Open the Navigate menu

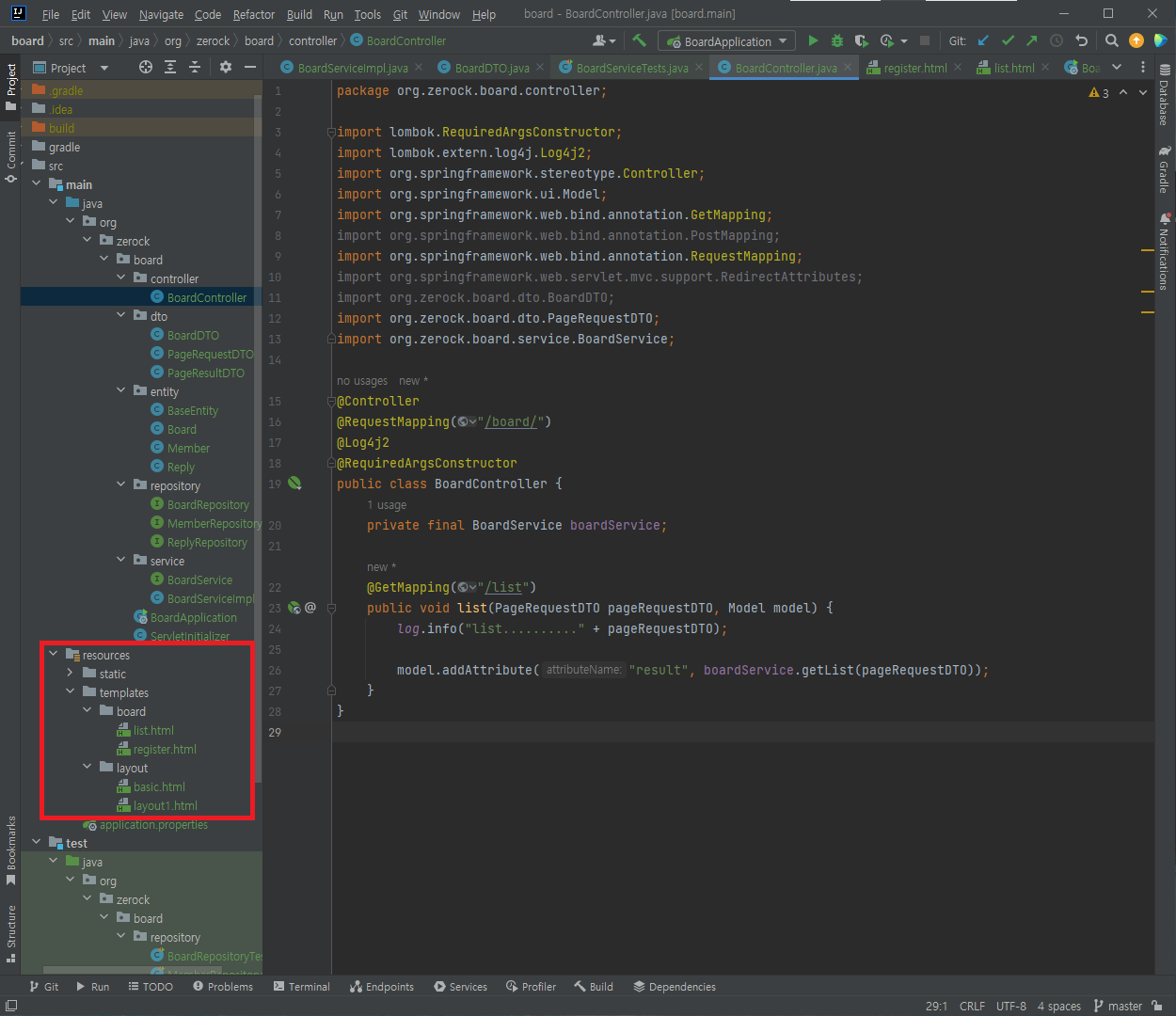tap(161, 14)
